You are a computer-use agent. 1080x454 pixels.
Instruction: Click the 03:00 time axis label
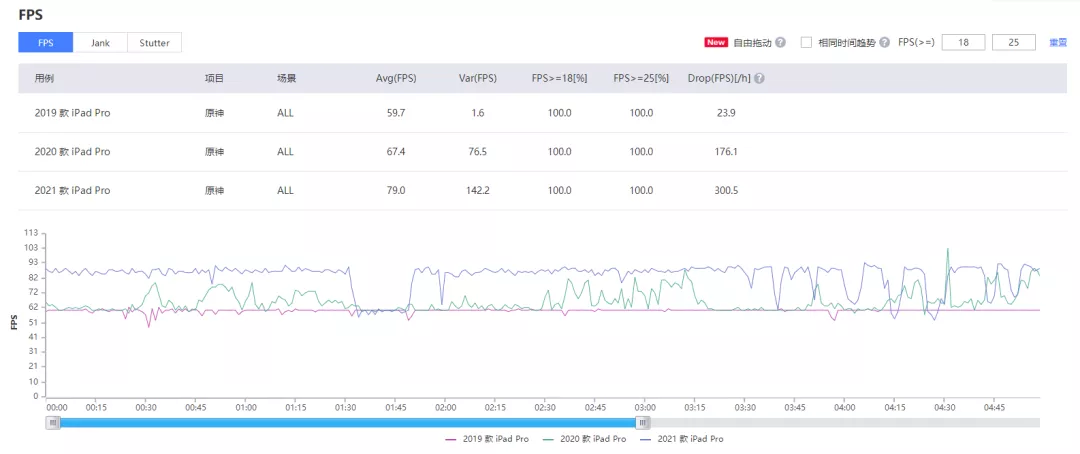pos(645,408)
